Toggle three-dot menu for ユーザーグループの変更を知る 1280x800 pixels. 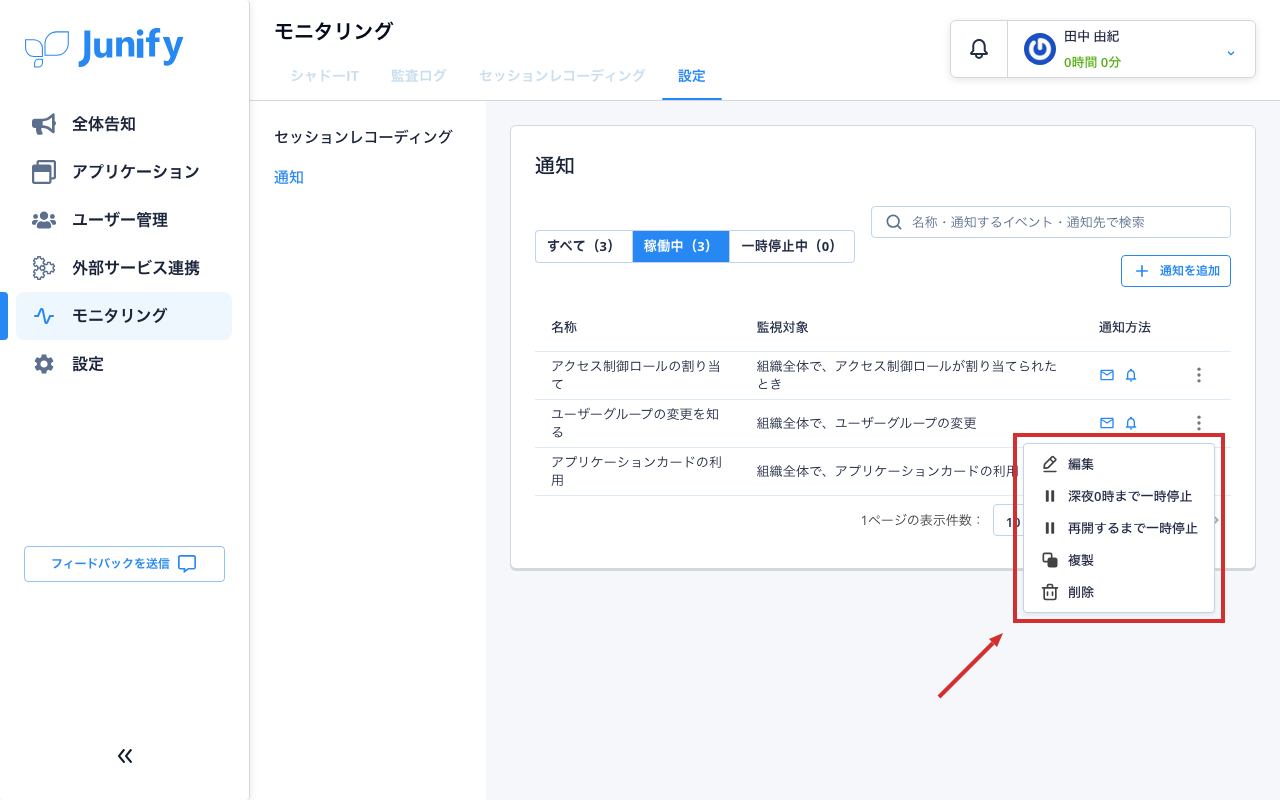pos(1198,423)
